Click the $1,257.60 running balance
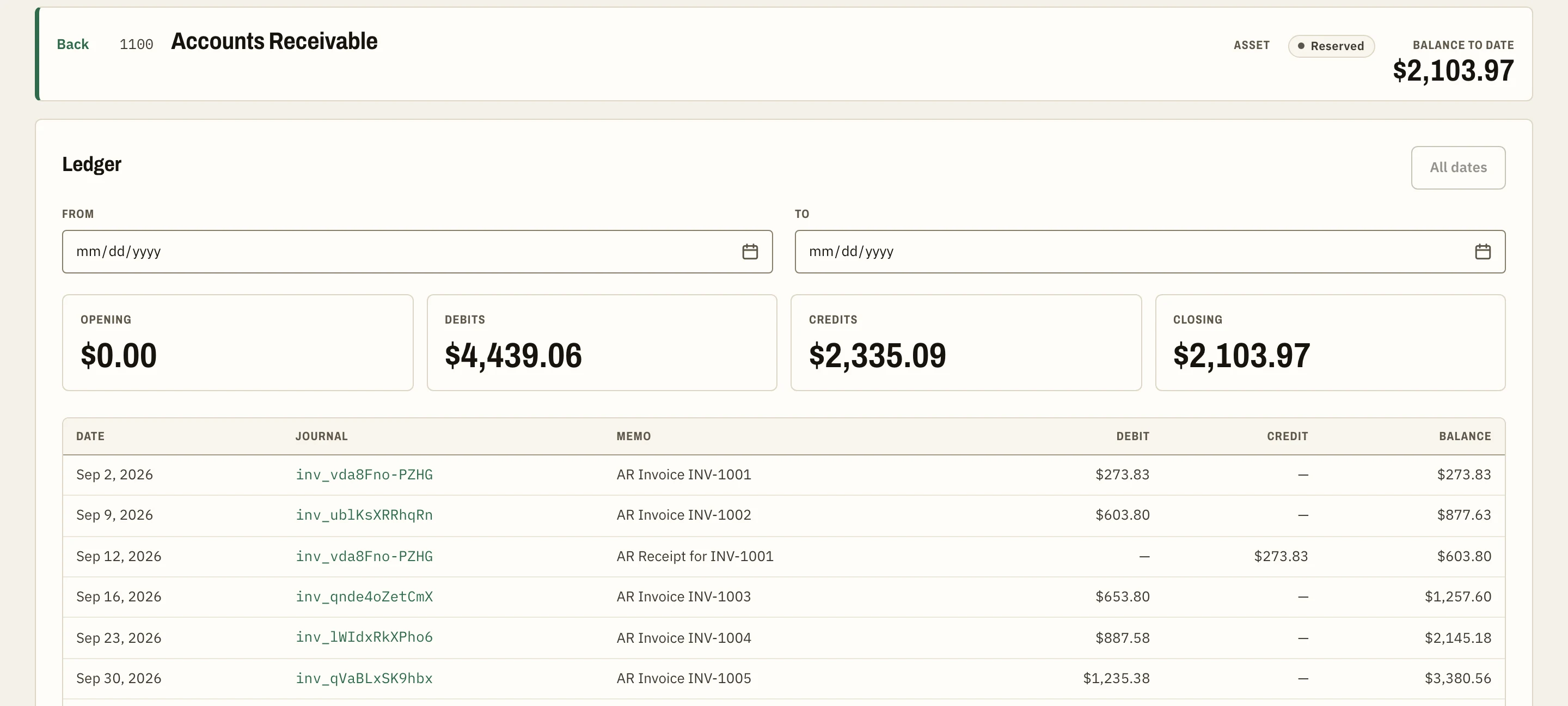Image resolution: width=1568 pixels, height=706 pixels. pos(1458,597)
